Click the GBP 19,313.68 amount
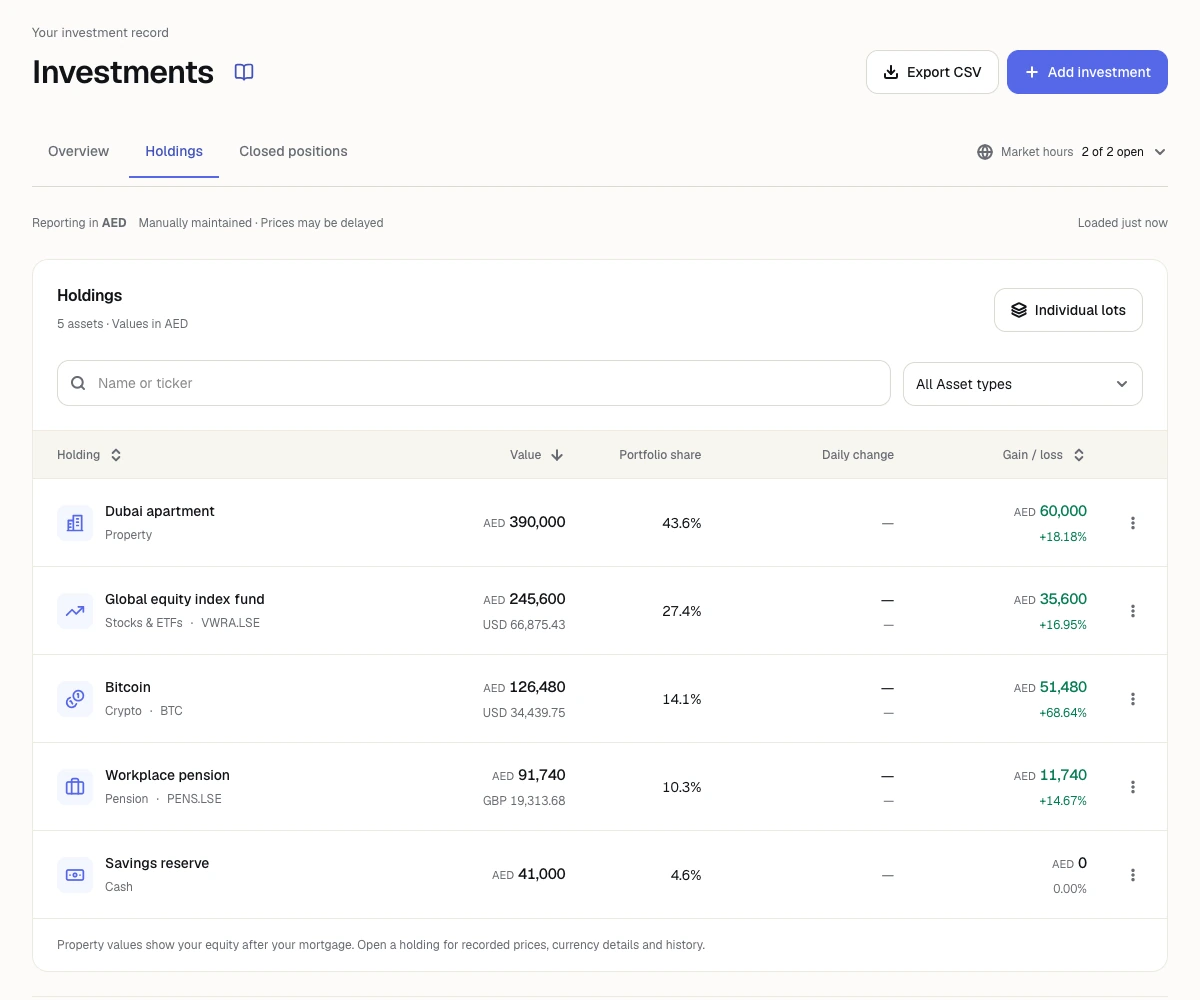This screenshot has width=1200, height=1000. [524, 801]
